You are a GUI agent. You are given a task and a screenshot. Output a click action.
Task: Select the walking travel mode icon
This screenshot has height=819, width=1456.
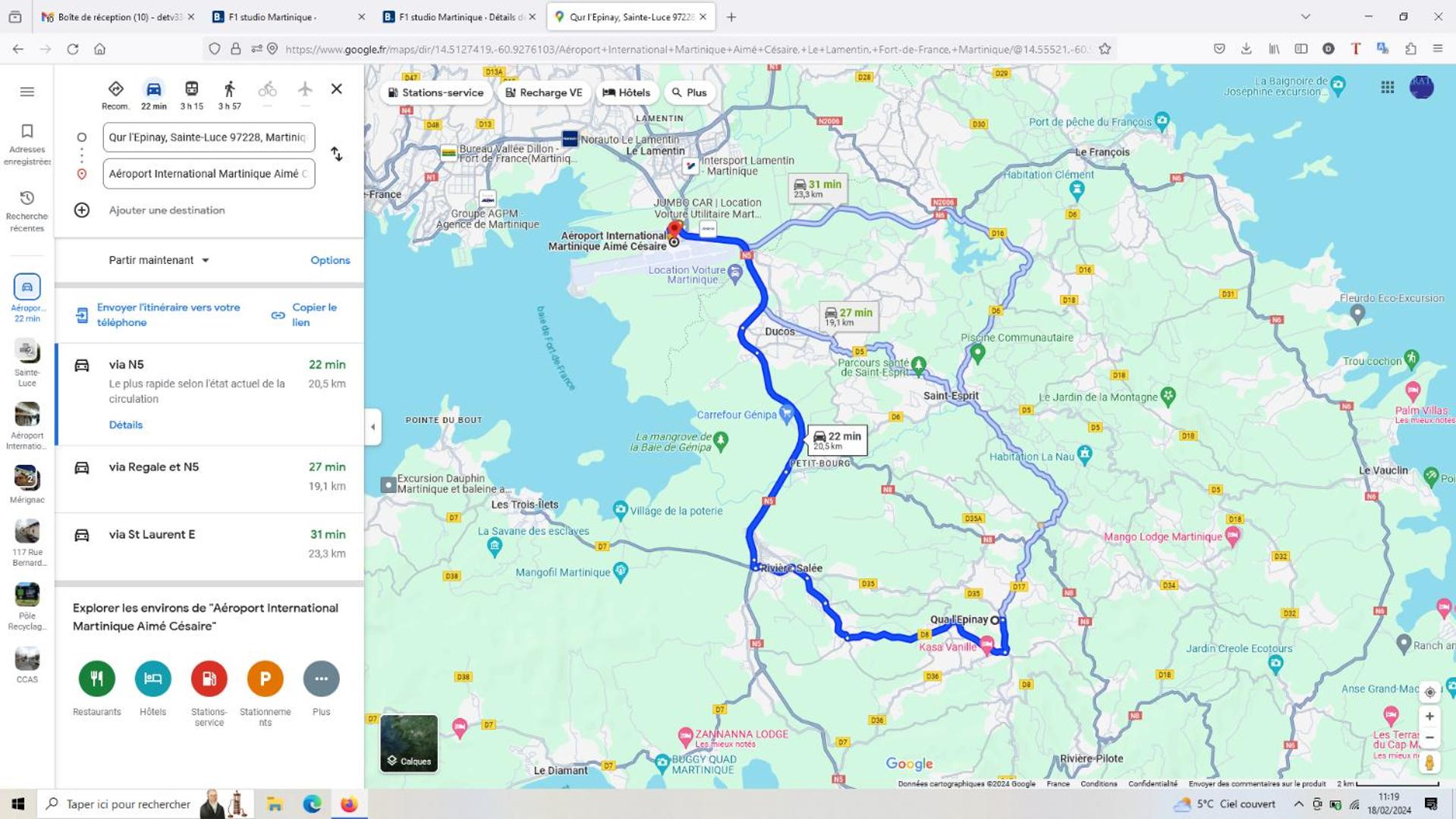[229, 95]
